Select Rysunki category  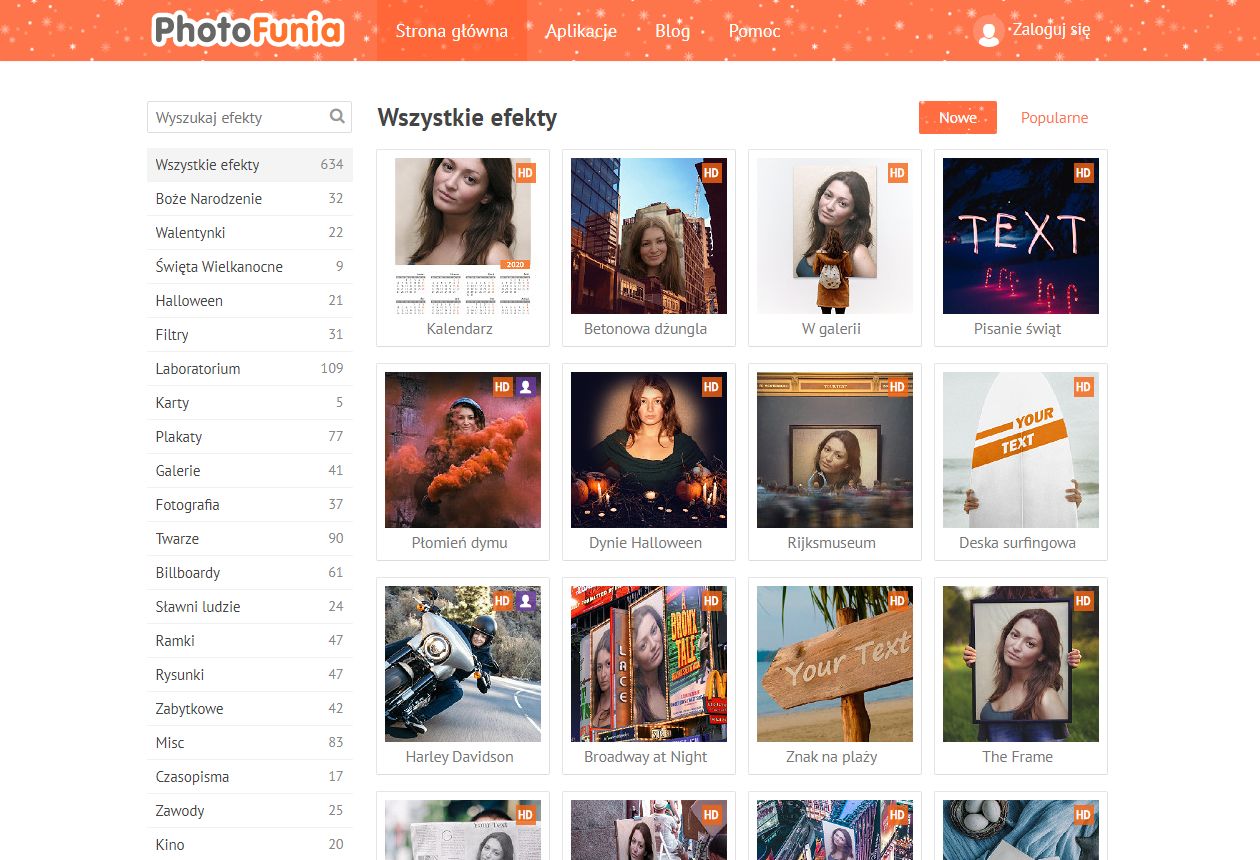coord(249,675)
